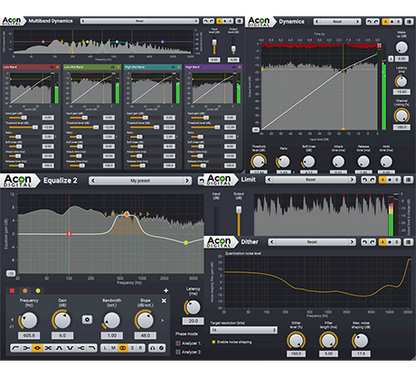416x376 pixels.
Task: Select the V-shaped notch filter icon
Action: (x=70, y=348)
